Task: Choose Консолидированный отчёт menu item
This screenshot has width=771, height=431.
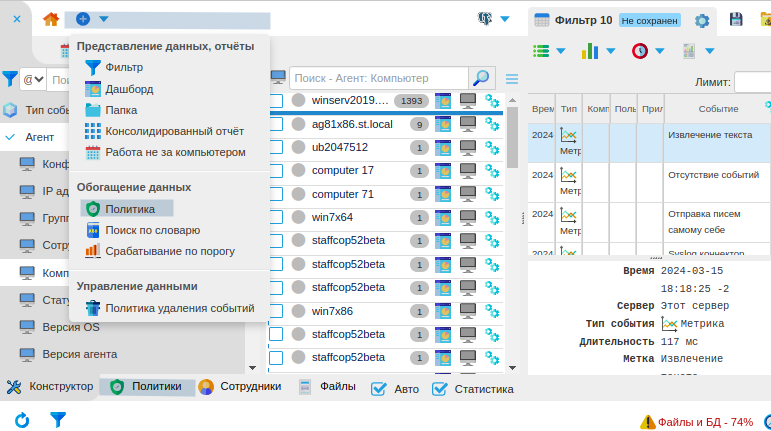Action: (x=174, y=131)
